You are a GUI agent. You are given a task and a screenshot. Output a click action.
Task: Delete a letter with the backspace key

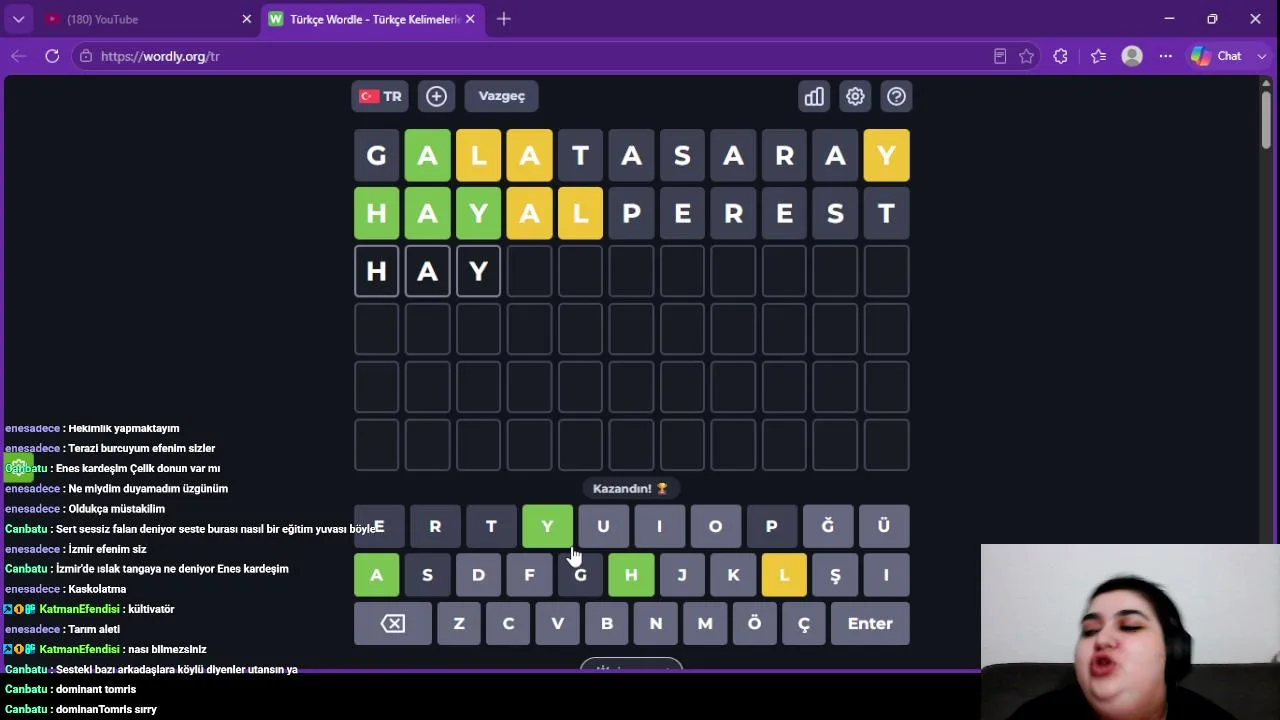pos(393,623)
